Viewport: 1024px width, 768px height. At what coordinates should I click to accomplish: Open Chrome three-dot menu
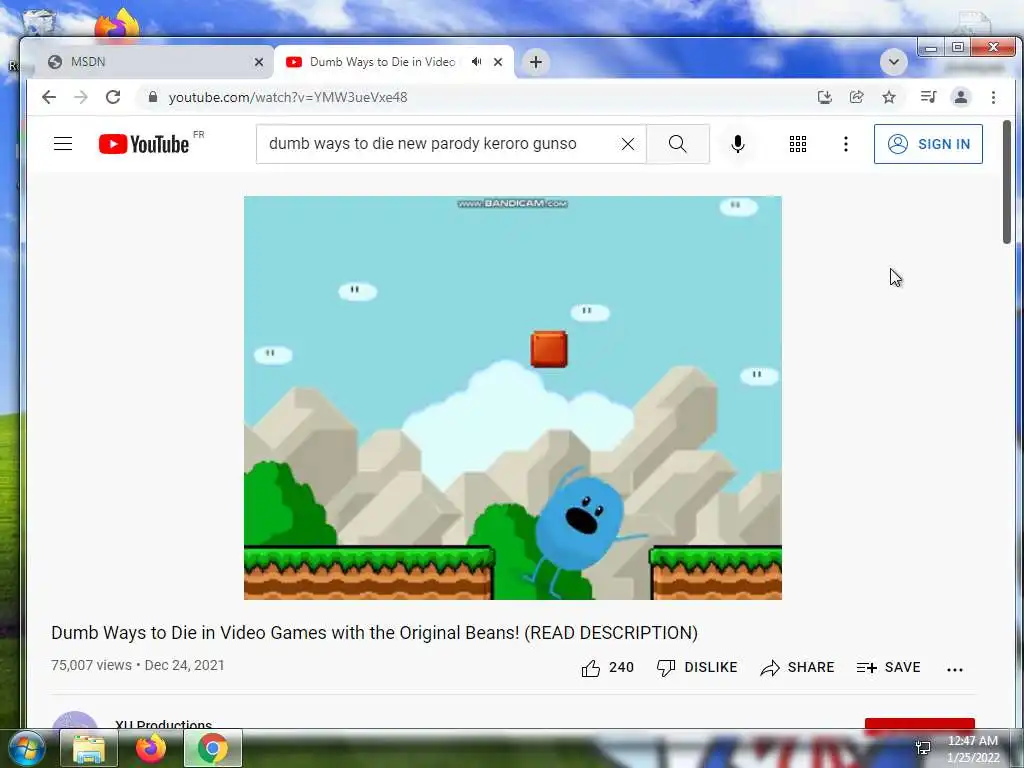pyautogui.click(x=993, y=97)
